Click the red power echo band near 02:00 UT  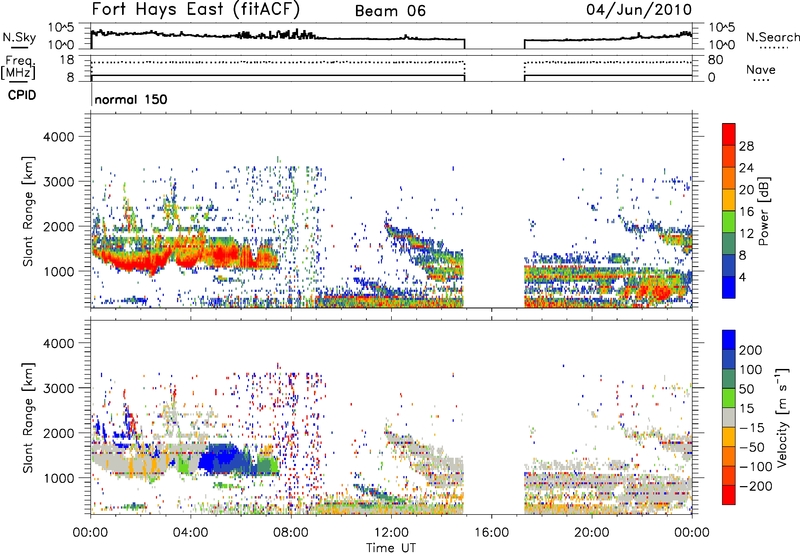[x=138, y=261]
